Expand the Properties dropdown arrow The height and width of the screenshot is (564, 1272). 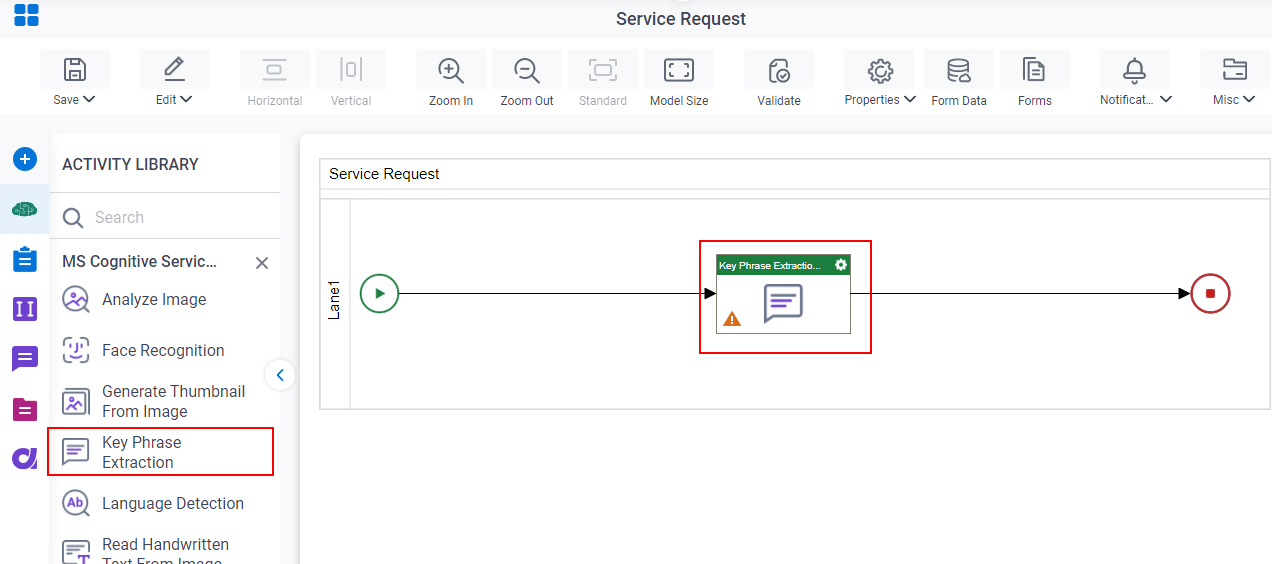coord(910,99)
